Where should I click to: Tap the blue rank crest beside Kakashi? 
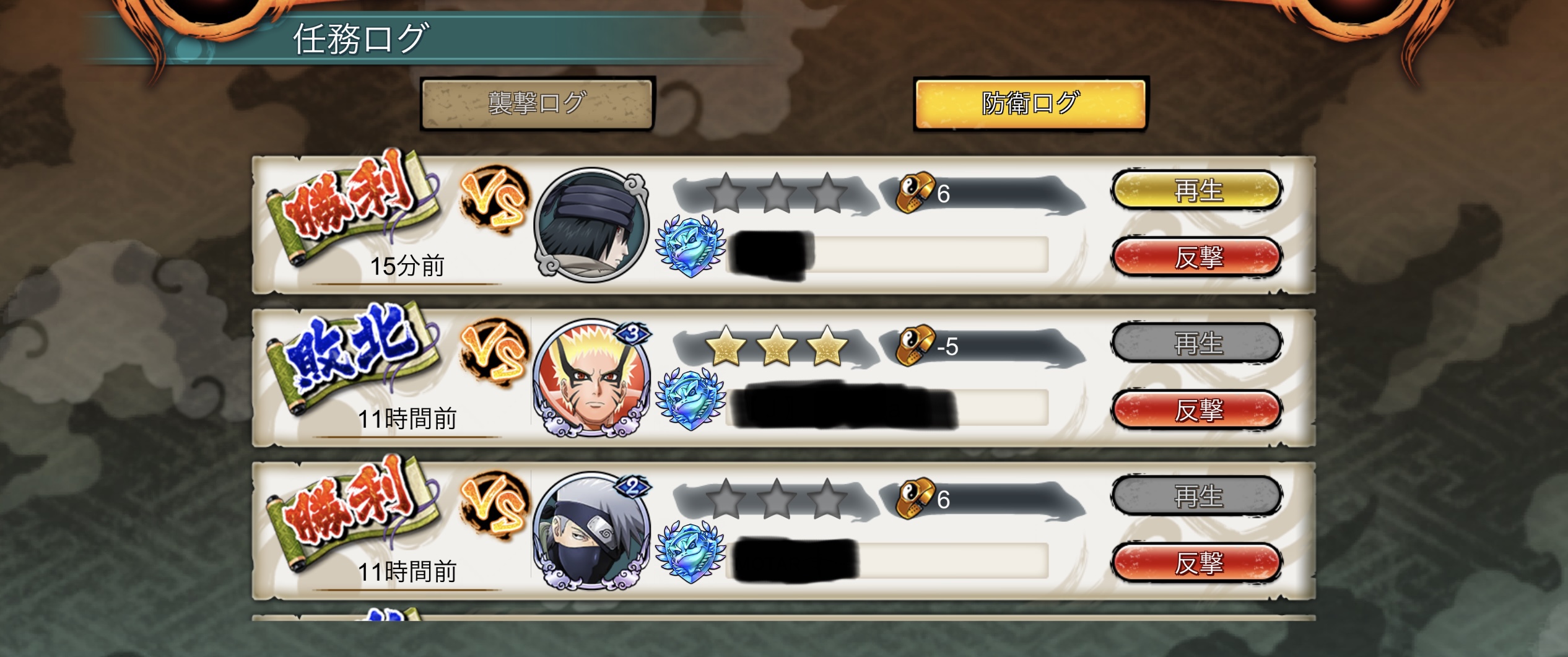point(690,552)
